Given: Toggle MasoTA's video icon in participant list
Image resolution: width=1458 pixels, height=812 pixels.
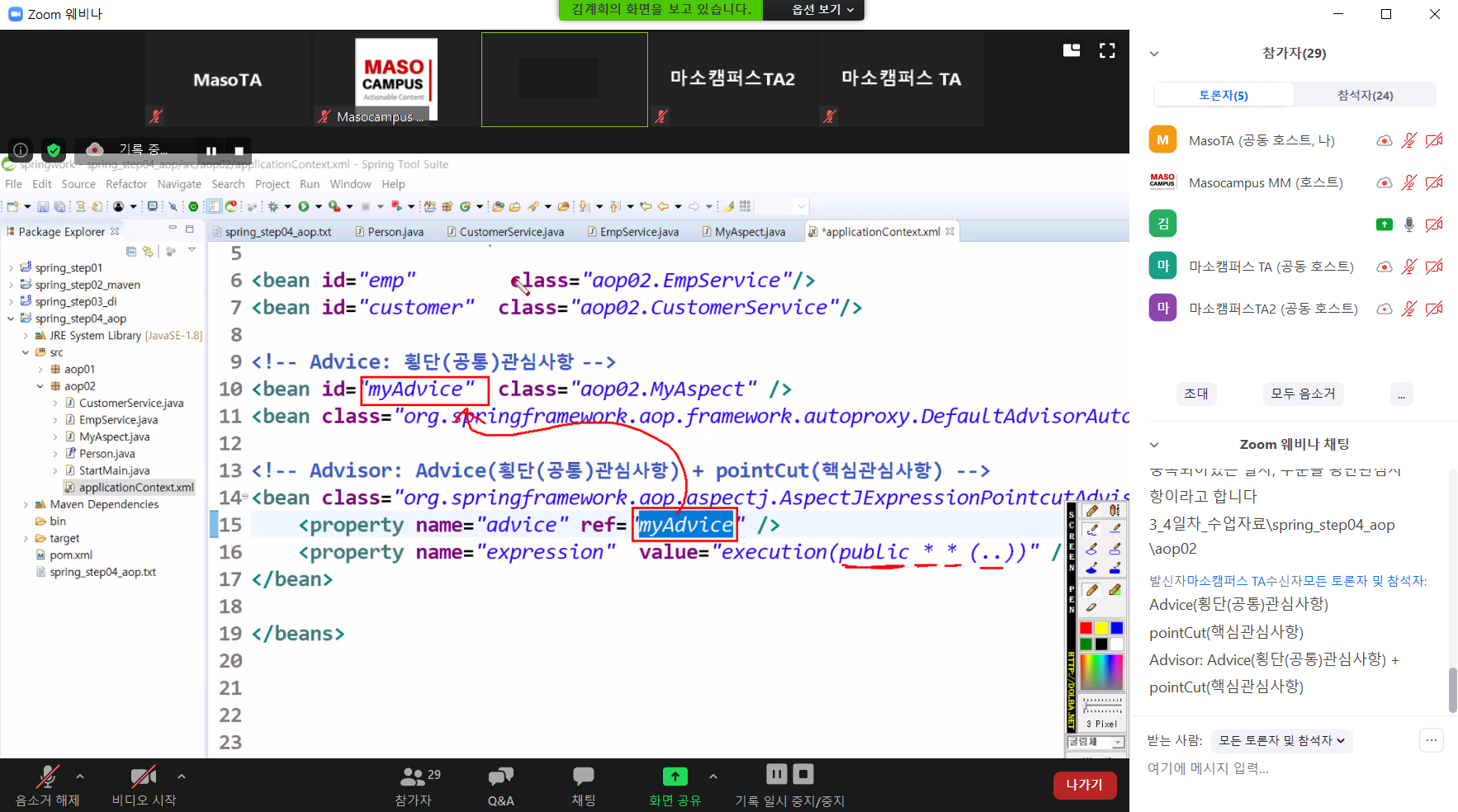Looking at the screenshot, I should coord(1434,140).
